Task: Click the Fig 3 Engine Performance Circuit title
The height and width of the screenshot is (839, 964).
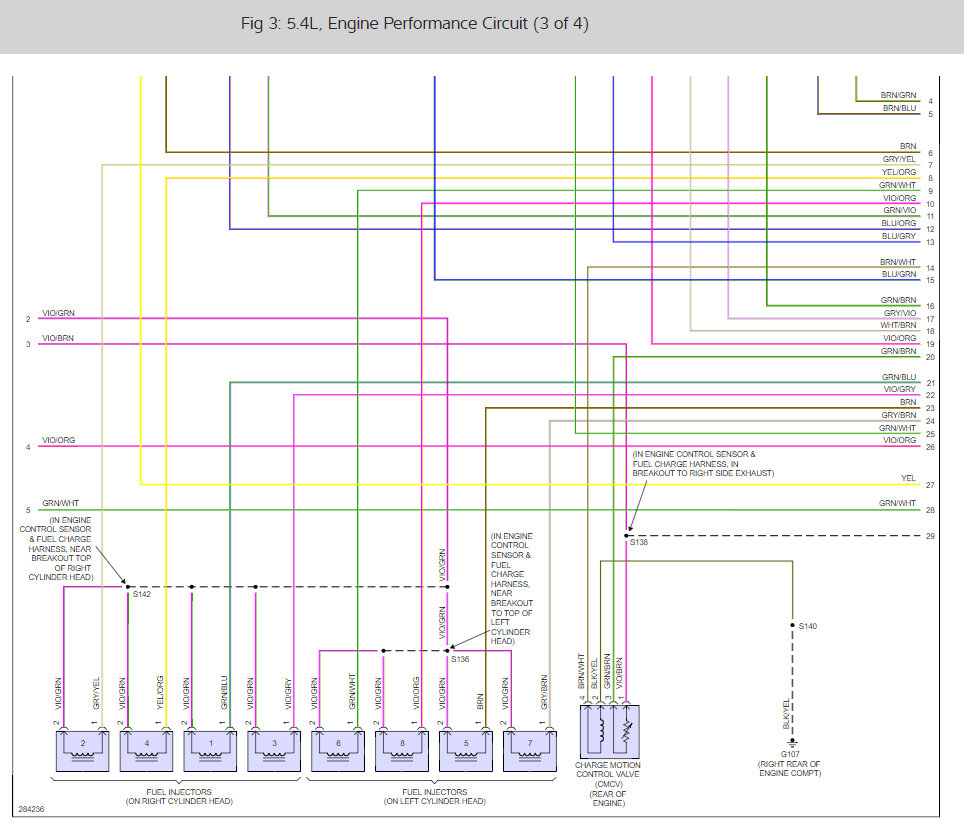Action: click(415, 23)
